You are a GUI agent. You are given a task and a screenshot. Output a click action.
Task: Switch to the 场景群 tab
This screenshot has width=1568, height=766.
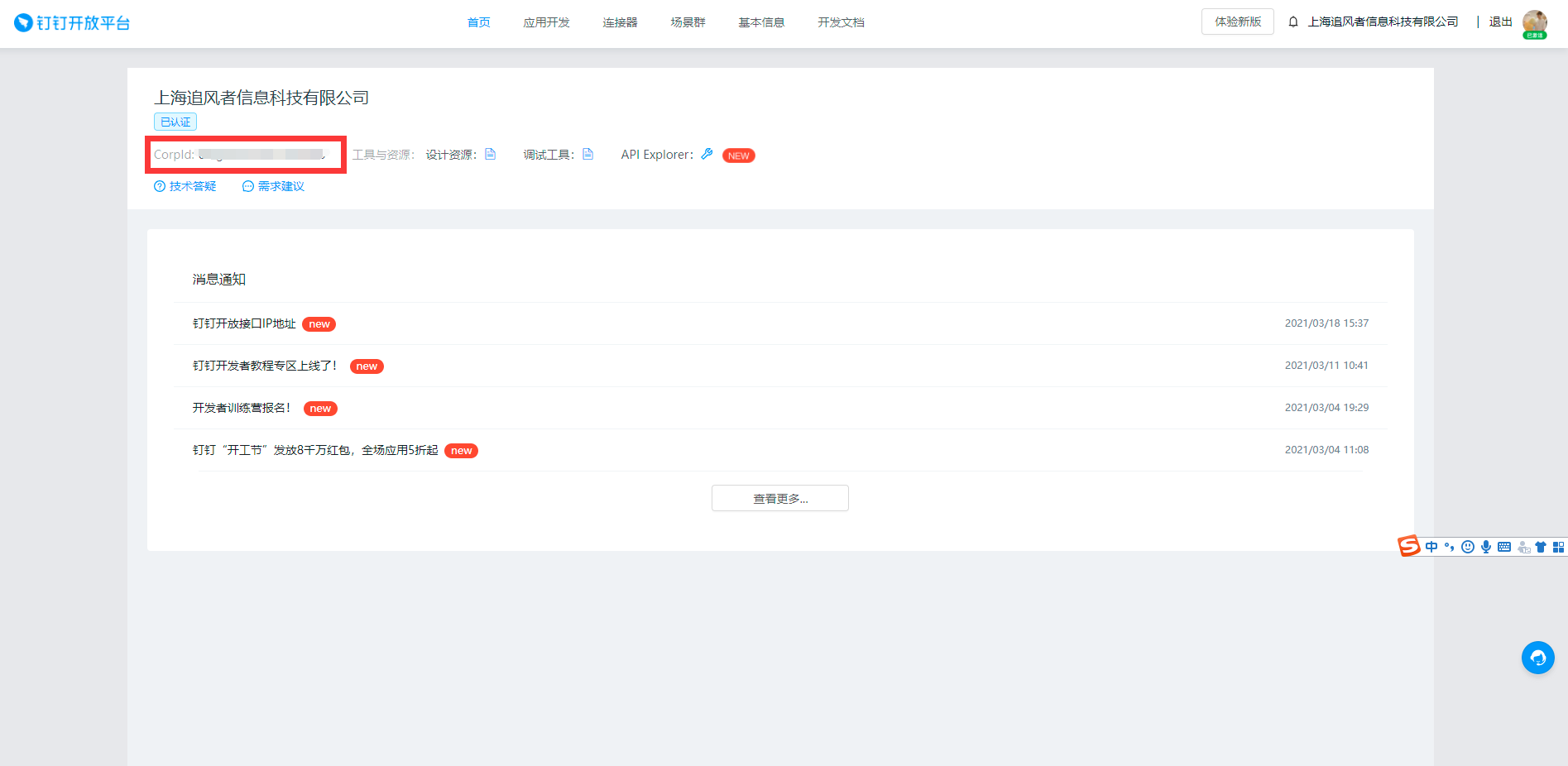coord(688,22)
